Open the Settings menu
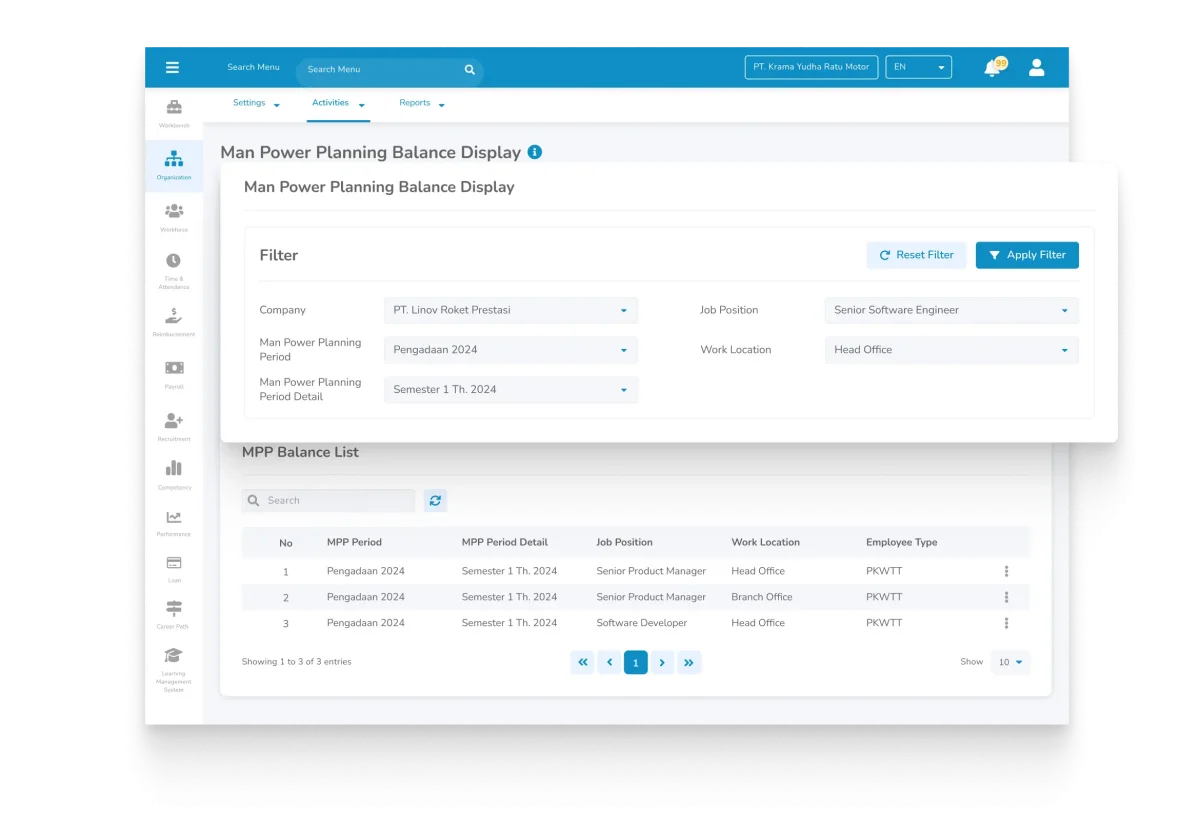The height and width of the screenshot is (821, 1200). pyautogui.click(x=256, y=103)
